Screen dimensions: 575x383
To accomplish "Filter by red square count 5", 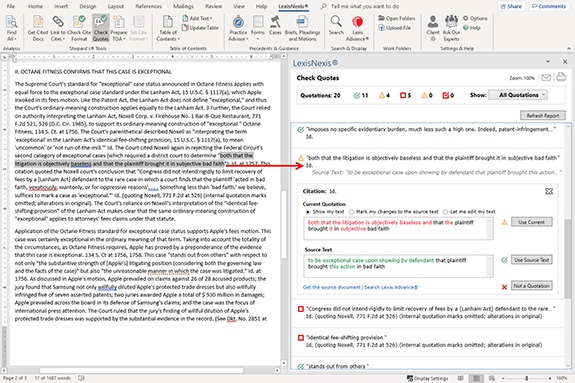I will [x=405, y=95].
